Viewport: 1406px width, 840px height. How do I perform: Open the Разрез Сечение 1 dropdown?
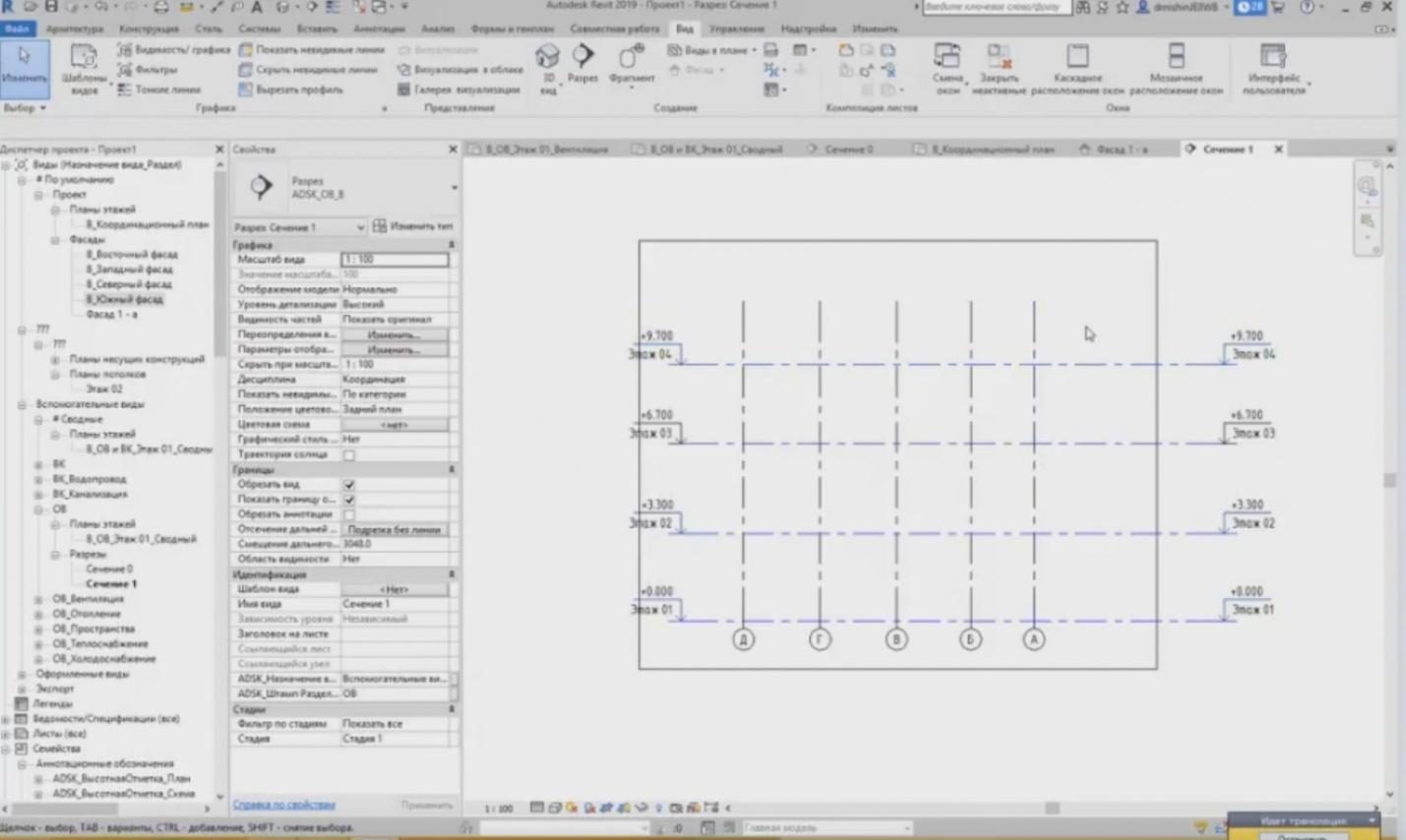pyautogui.click(x=298, y=227)
